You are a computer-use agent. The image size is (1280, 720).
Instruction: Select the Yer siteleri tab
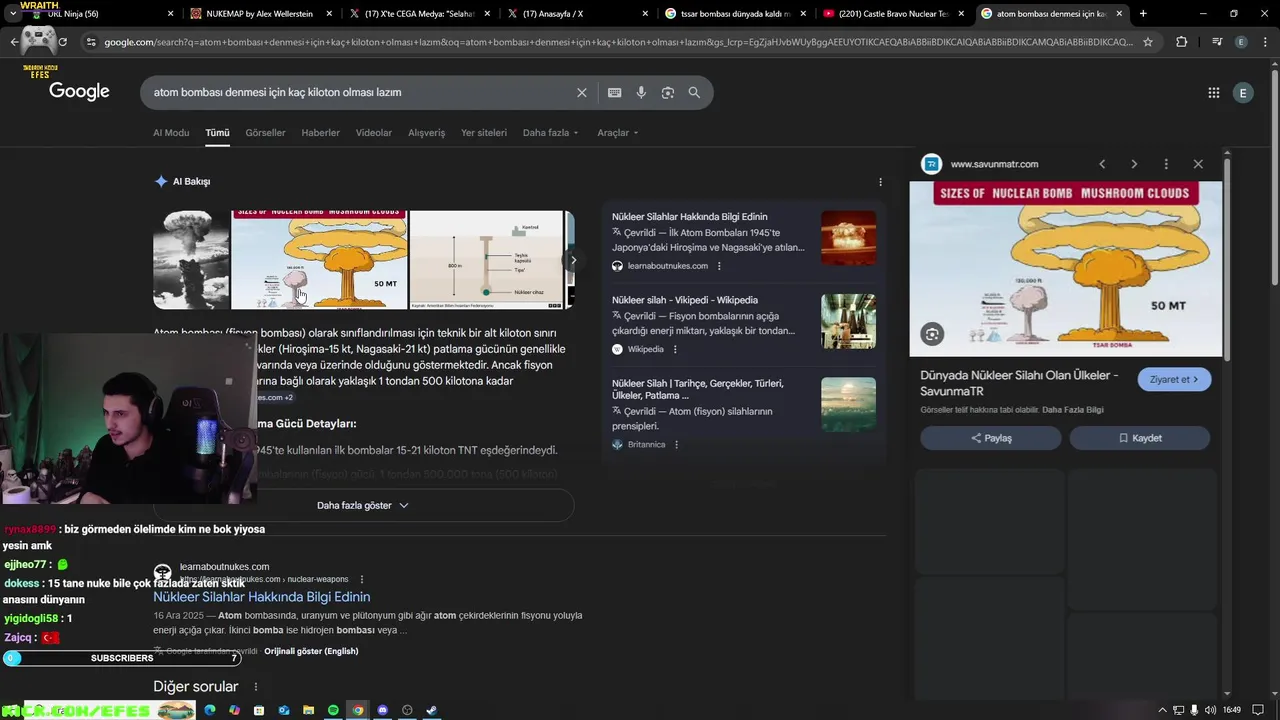click(x=484, y=133)
